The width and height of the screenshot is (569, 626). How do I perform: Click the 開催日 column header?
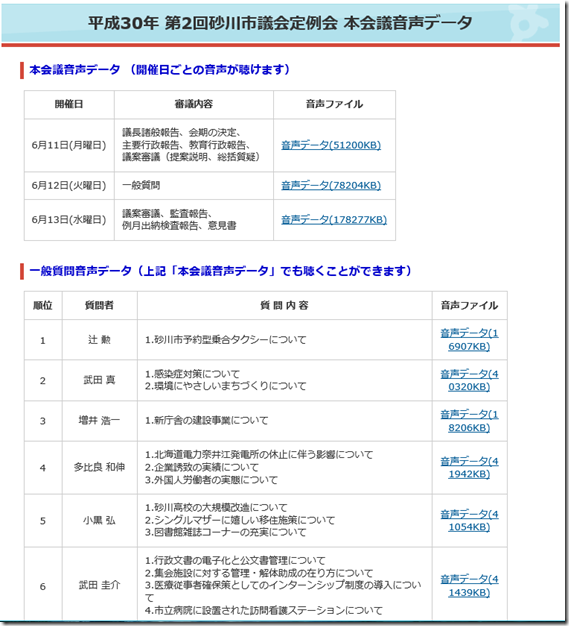(x=69, y=104)
